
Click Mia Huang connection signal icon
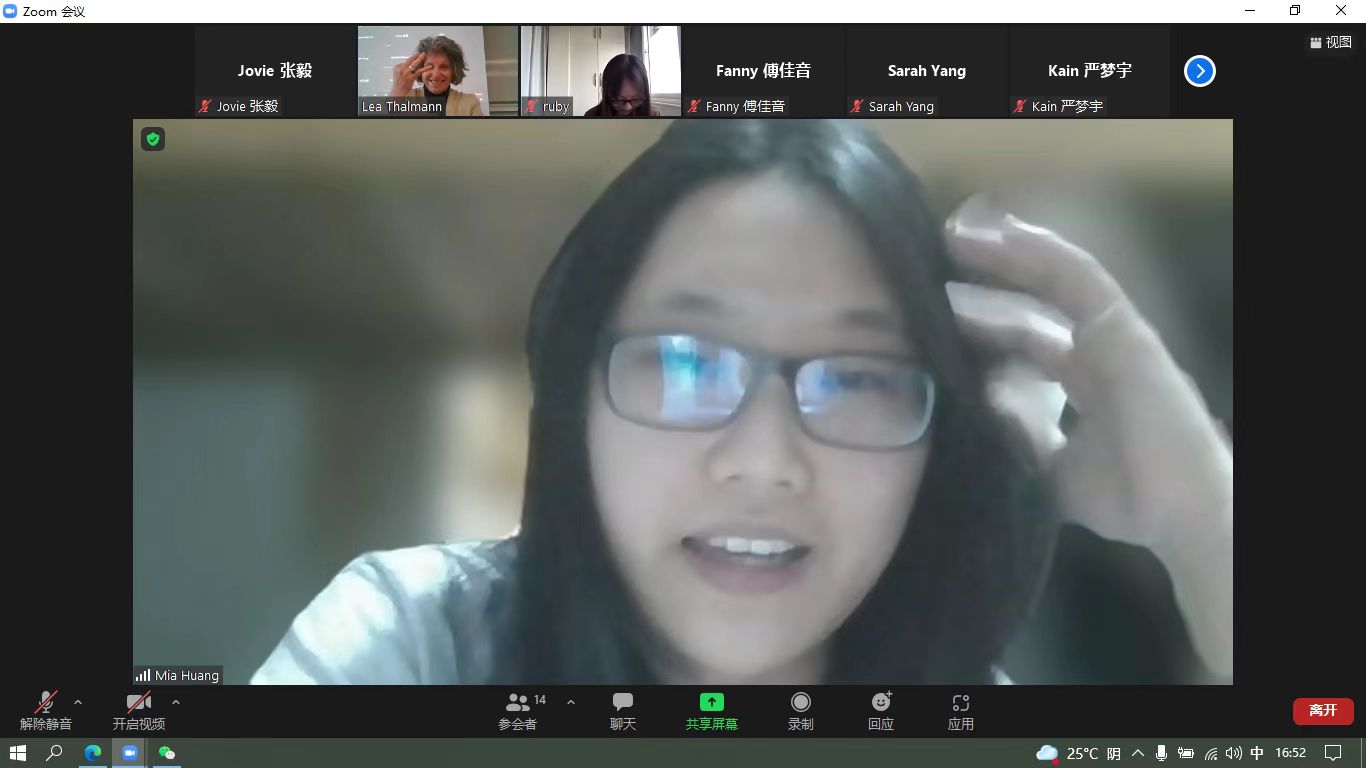click(x=143, y=676)
